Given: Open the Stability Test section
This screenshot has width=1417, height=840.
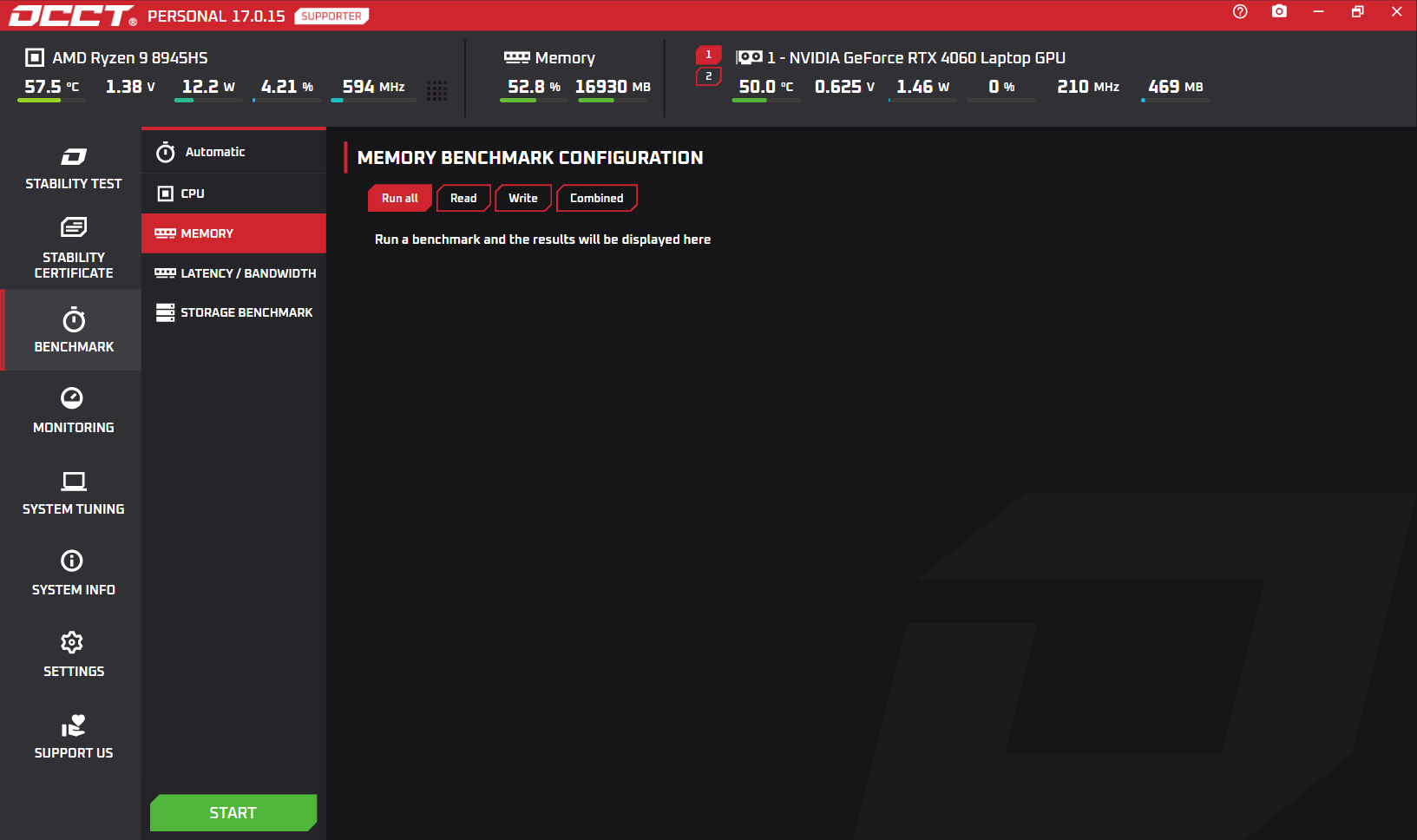Looking at the screenshot, I should [x=73, y=168].
